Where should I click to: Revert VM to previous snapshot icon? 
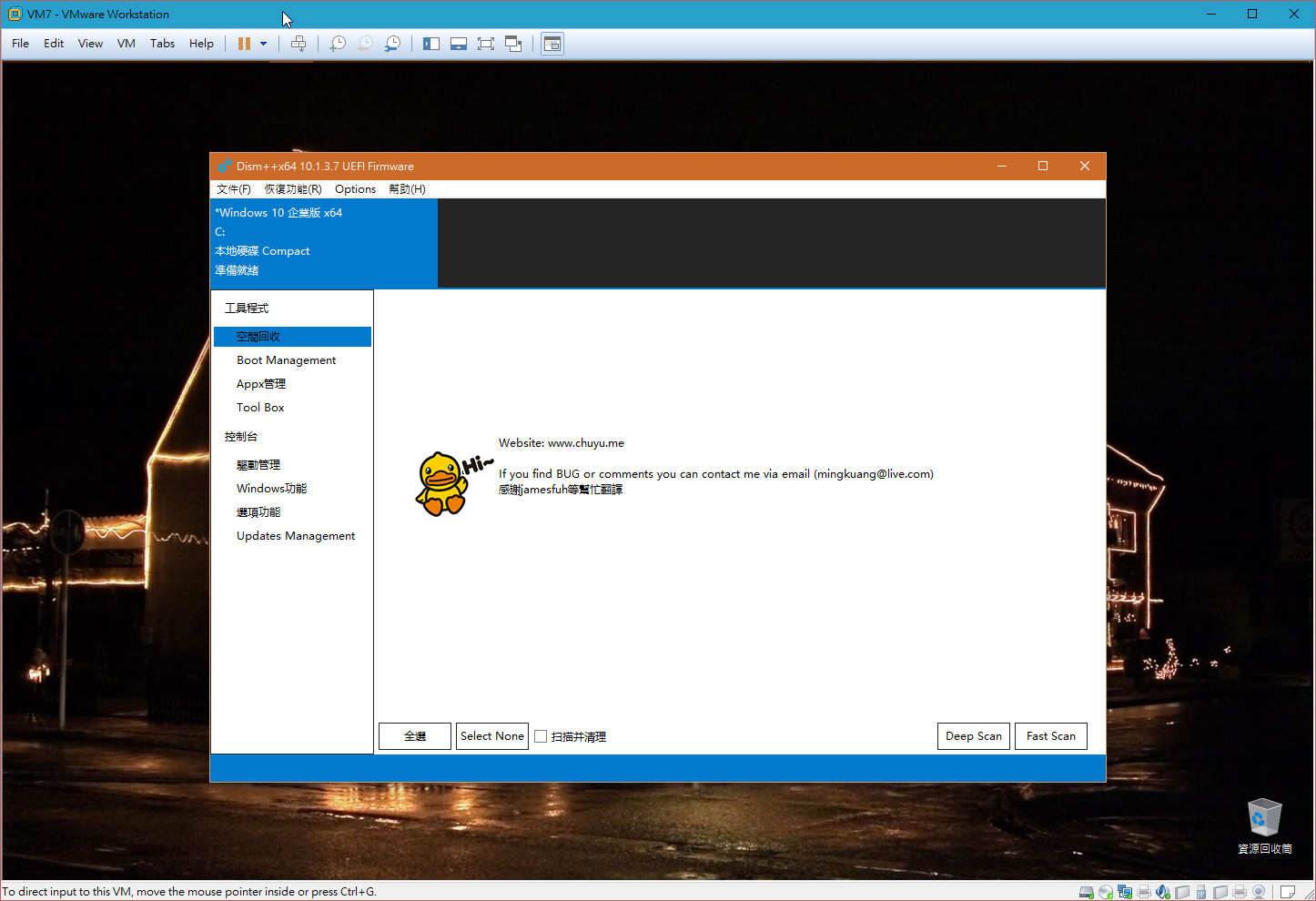365,44
